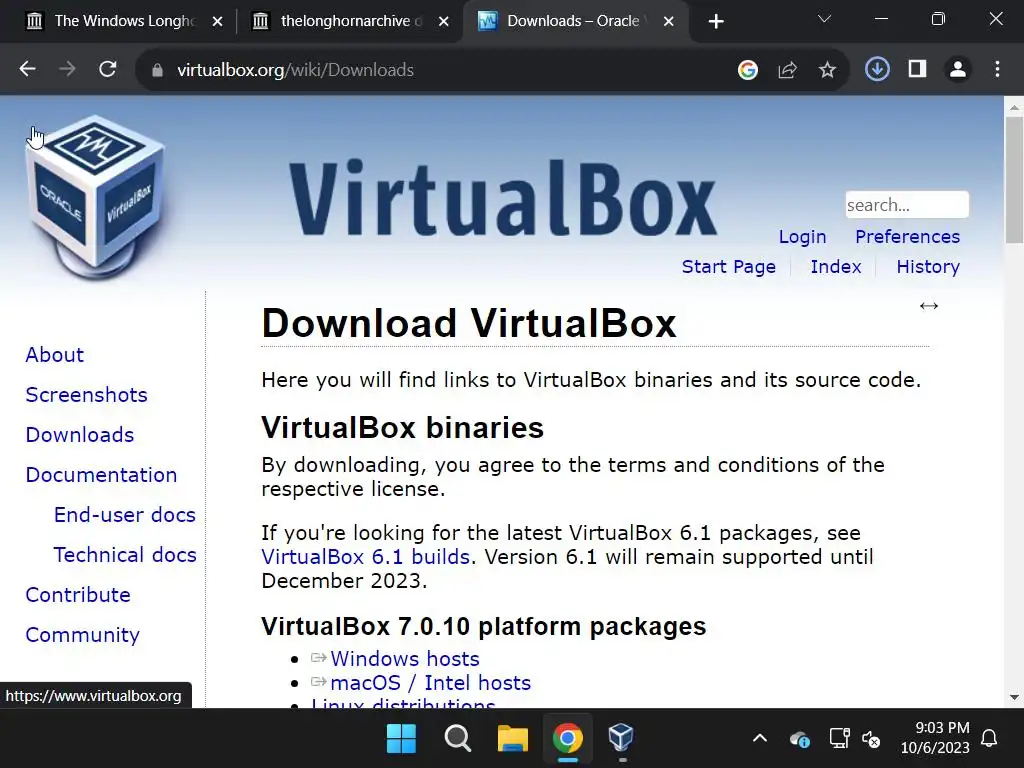The height and width of the screenshot is (768, 1024).
Task: Click the macOS / Intel hosts link
Action: point(430,682)
